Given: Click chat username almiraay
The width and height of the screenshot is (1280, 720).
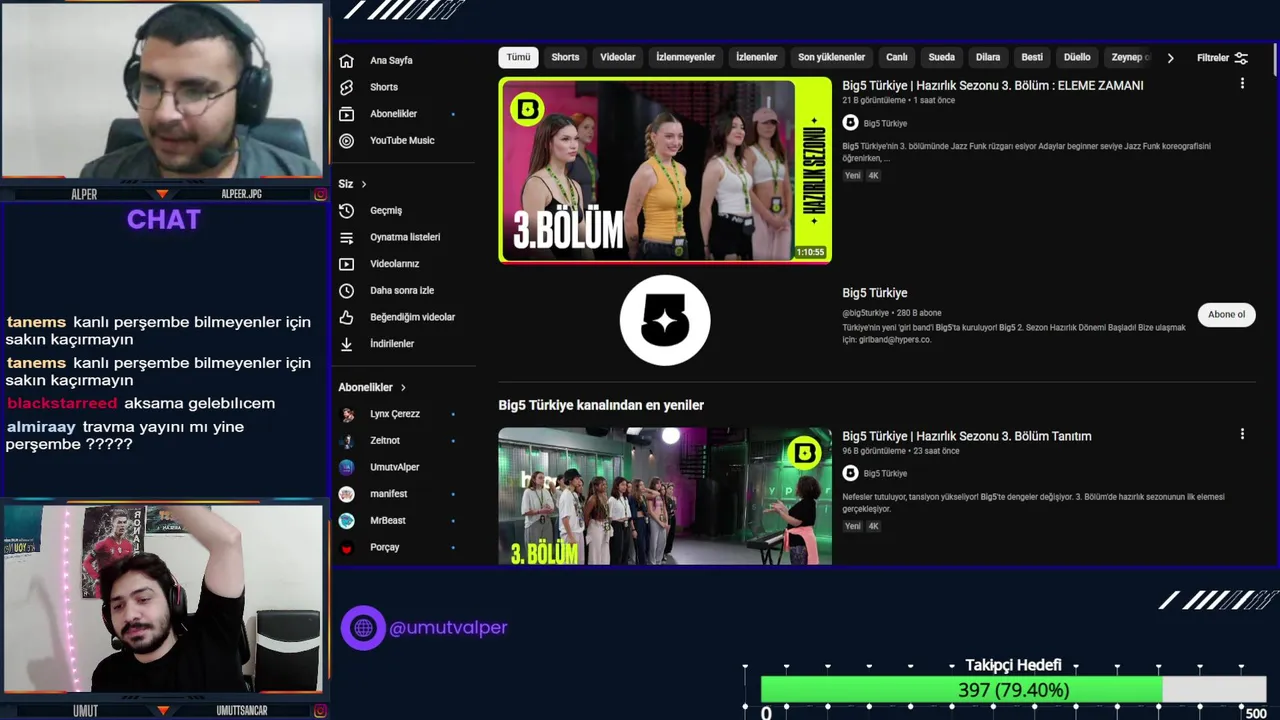Looking at the screenshot, I should click(x=41, y=427).
